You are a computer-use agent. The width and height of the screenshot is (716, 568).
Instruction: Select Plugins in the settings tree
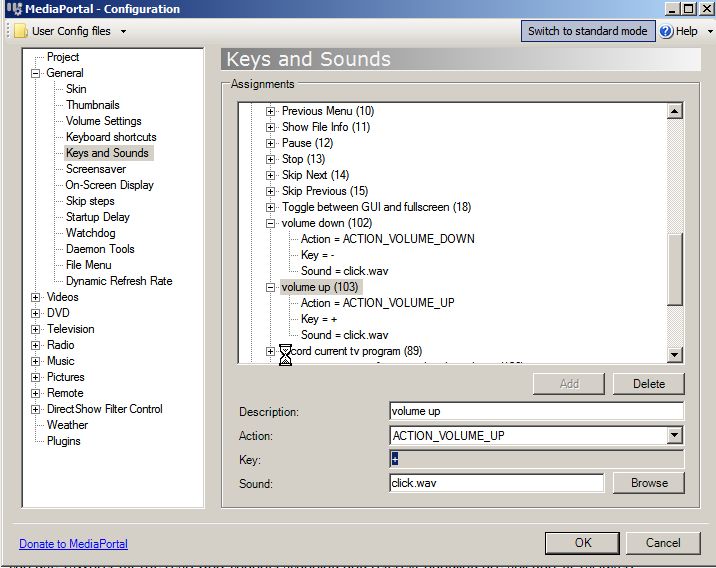[x=63, y=441]
